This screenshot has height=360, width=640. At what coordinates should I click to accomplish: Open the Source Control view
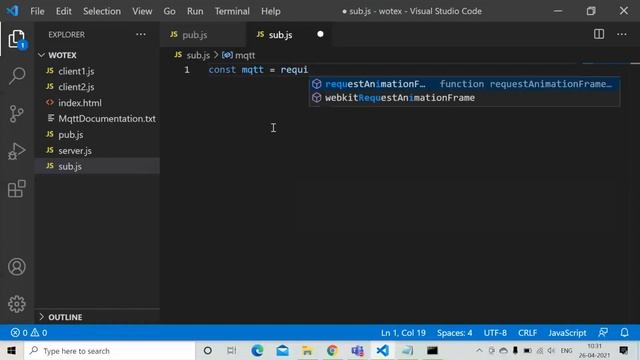pos(17,113)
